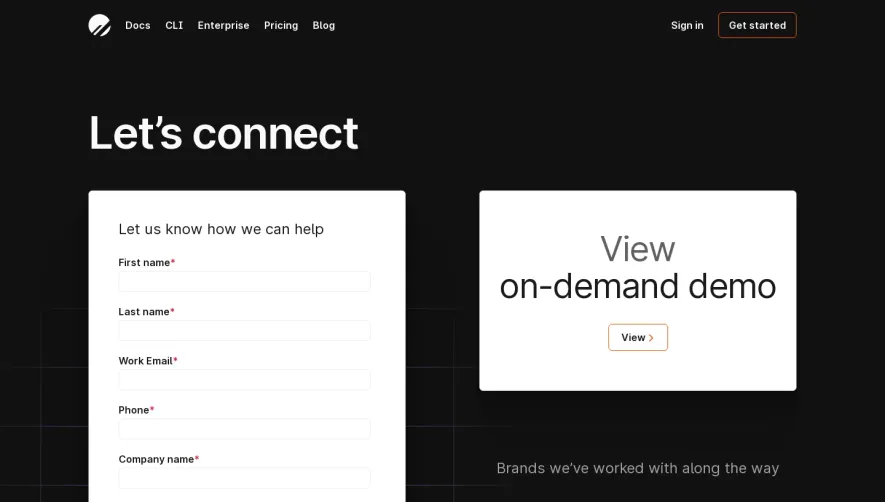The height and width of the screenshot is (502, 885).
Task: Select the Work Email text box
Action: (x=244, y=379)
